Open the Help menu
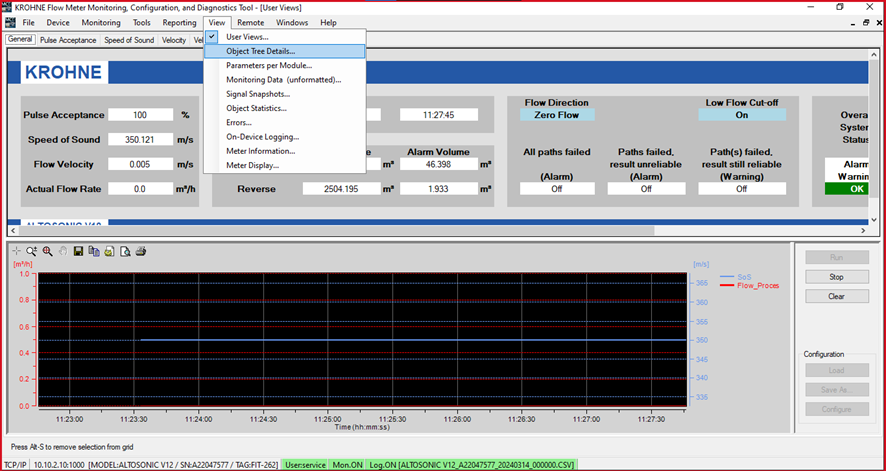This screenshot has width=886, height=471. [x=328, y=23]
